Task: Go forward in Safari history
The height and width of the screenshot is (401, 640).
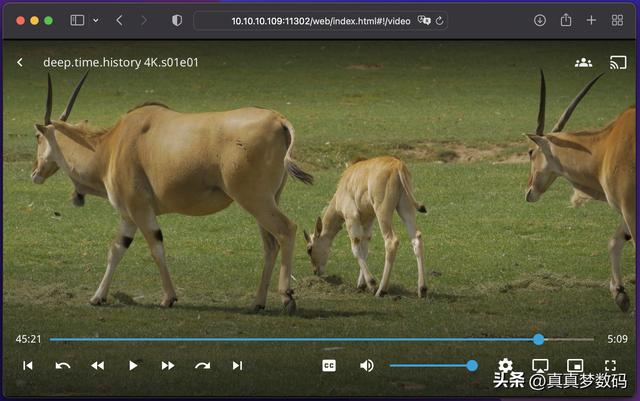Action: (144, 20)
